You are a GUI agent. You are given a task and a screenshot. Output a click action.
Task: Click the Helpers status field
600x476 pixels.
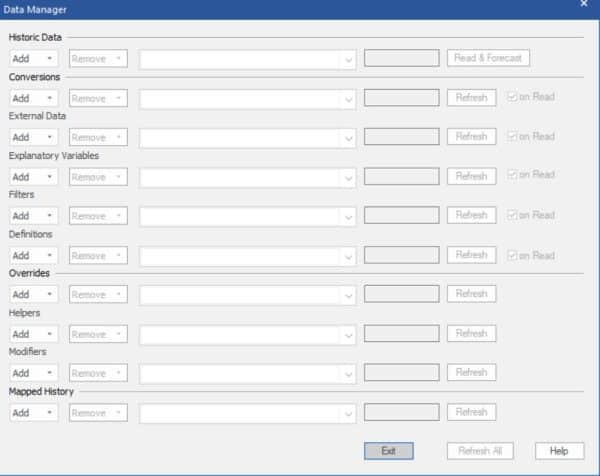402,333
